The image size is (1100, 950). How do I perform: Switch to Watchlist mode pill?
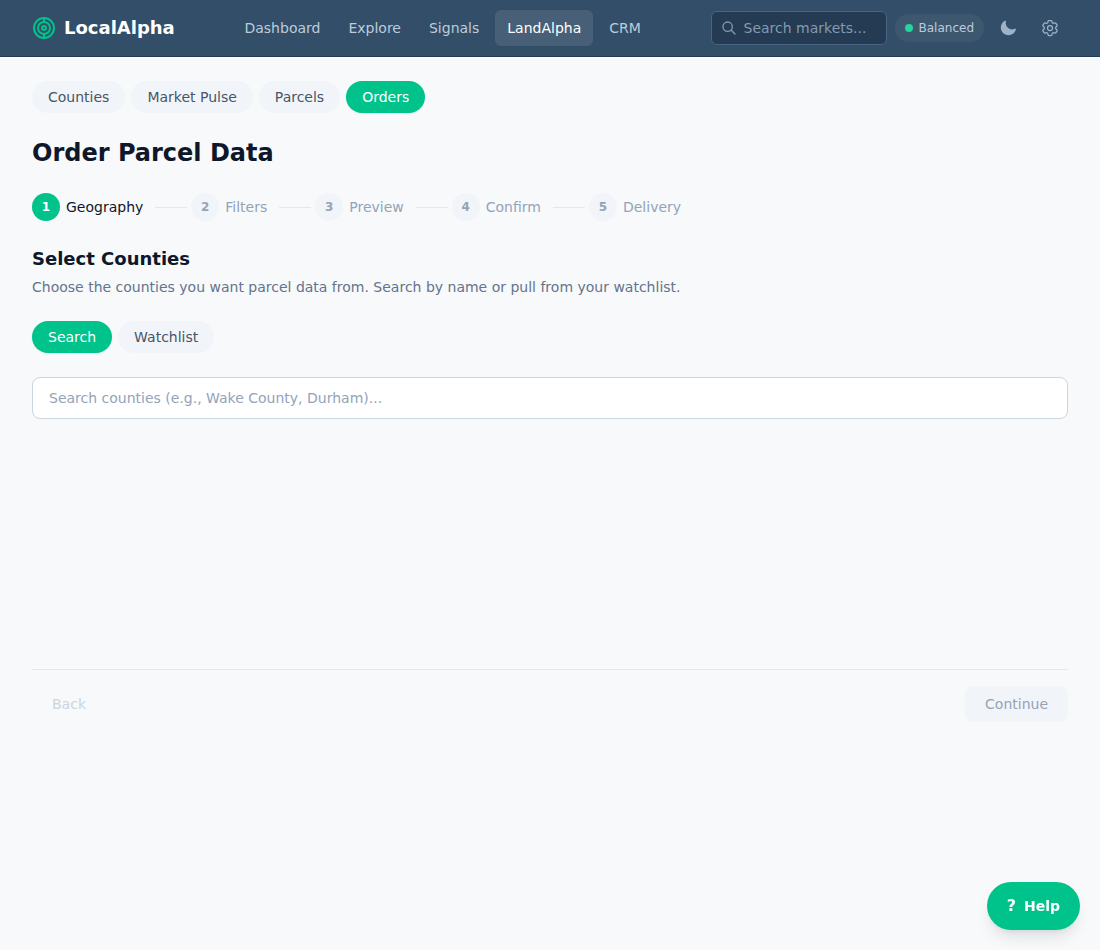pyautogui.click(x=166, y=337)
